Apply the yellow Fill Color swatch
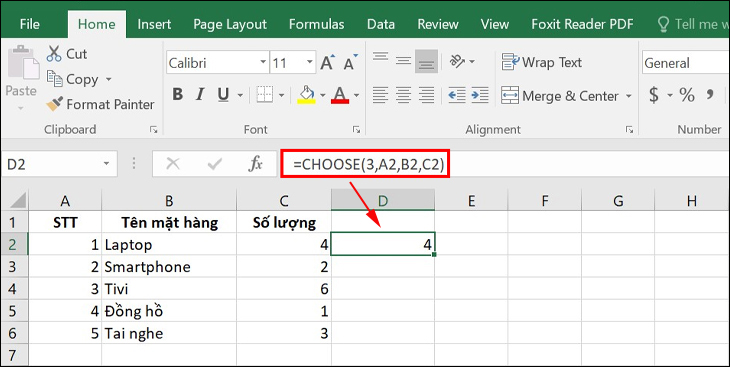Image resolution: width=730 pixels, height=367 pixels. (306, 95)
